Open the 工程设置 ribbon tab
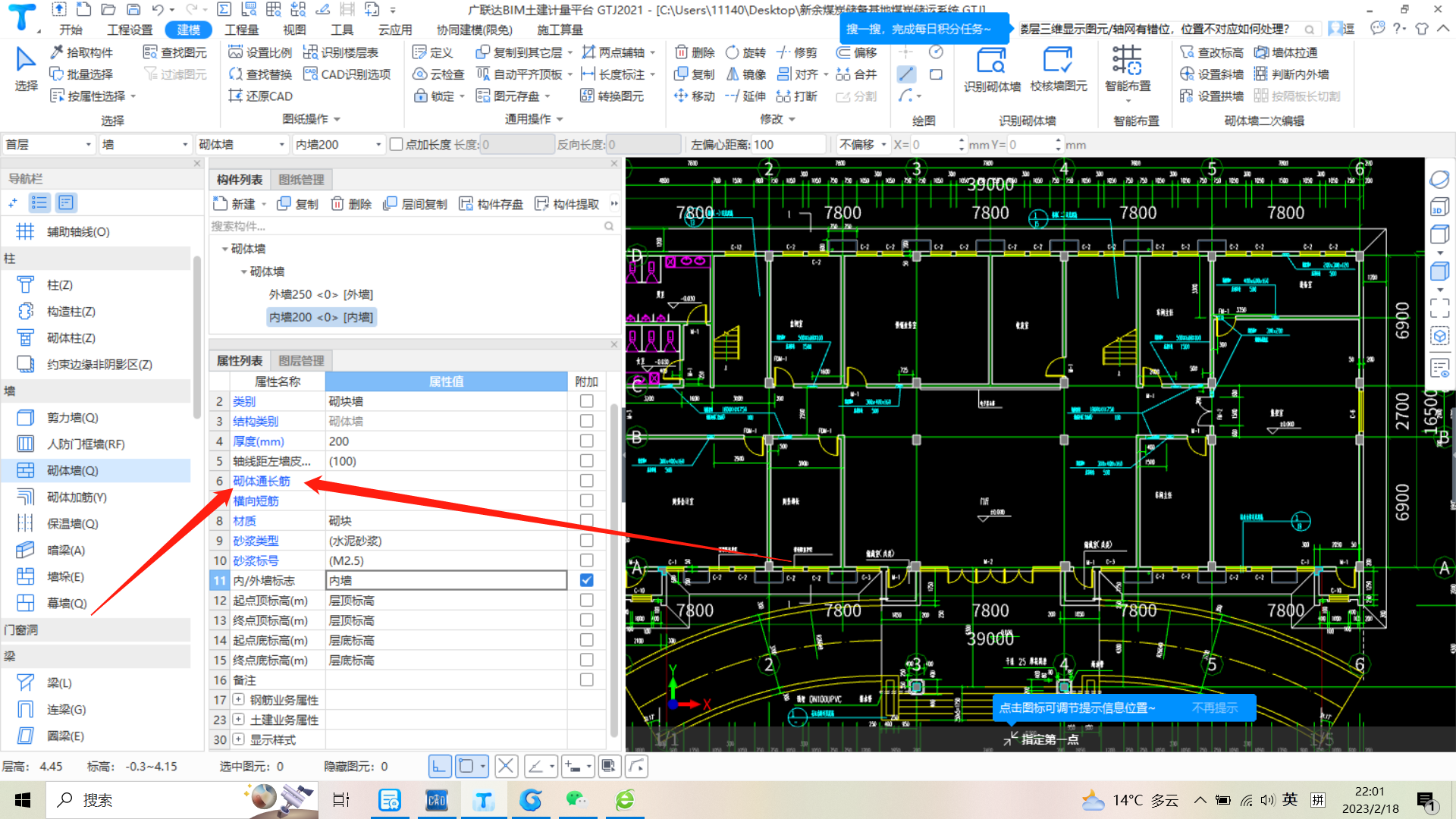 (130, 30)
